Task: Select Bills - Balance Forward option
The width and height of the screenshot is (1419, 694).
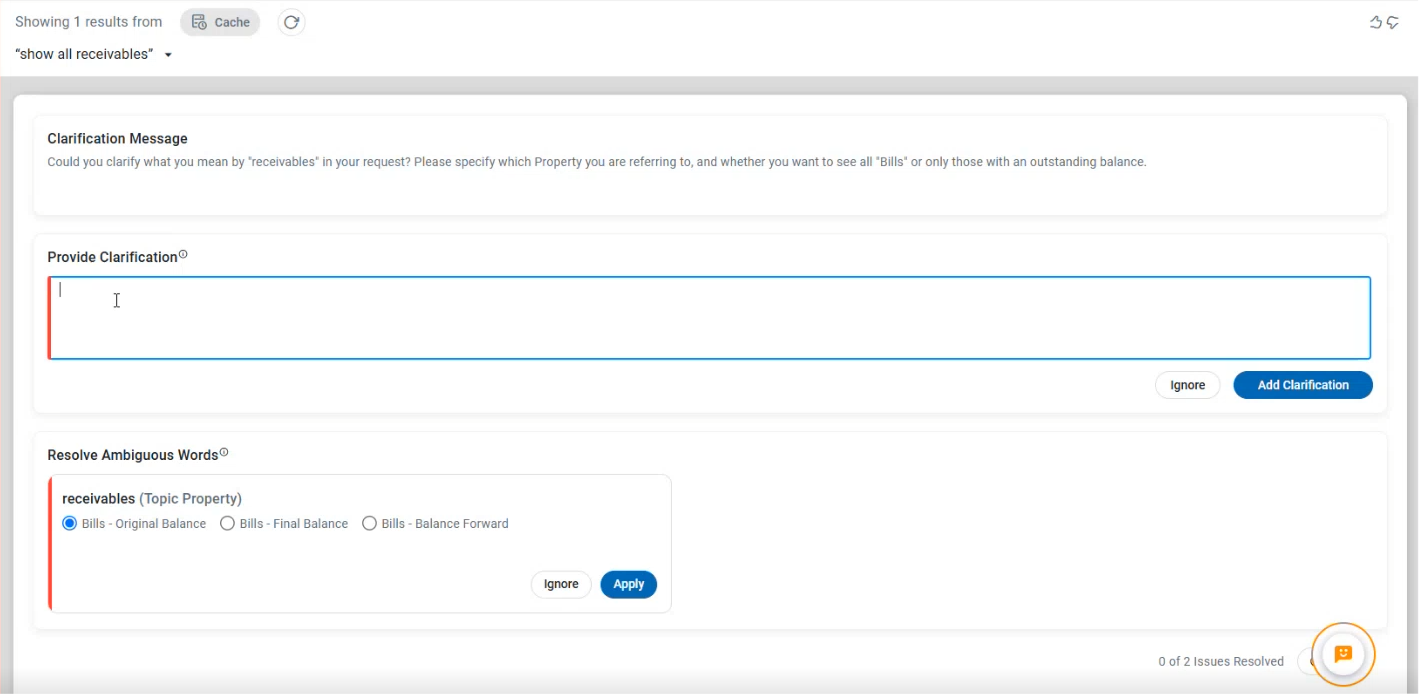Action: 370,523
